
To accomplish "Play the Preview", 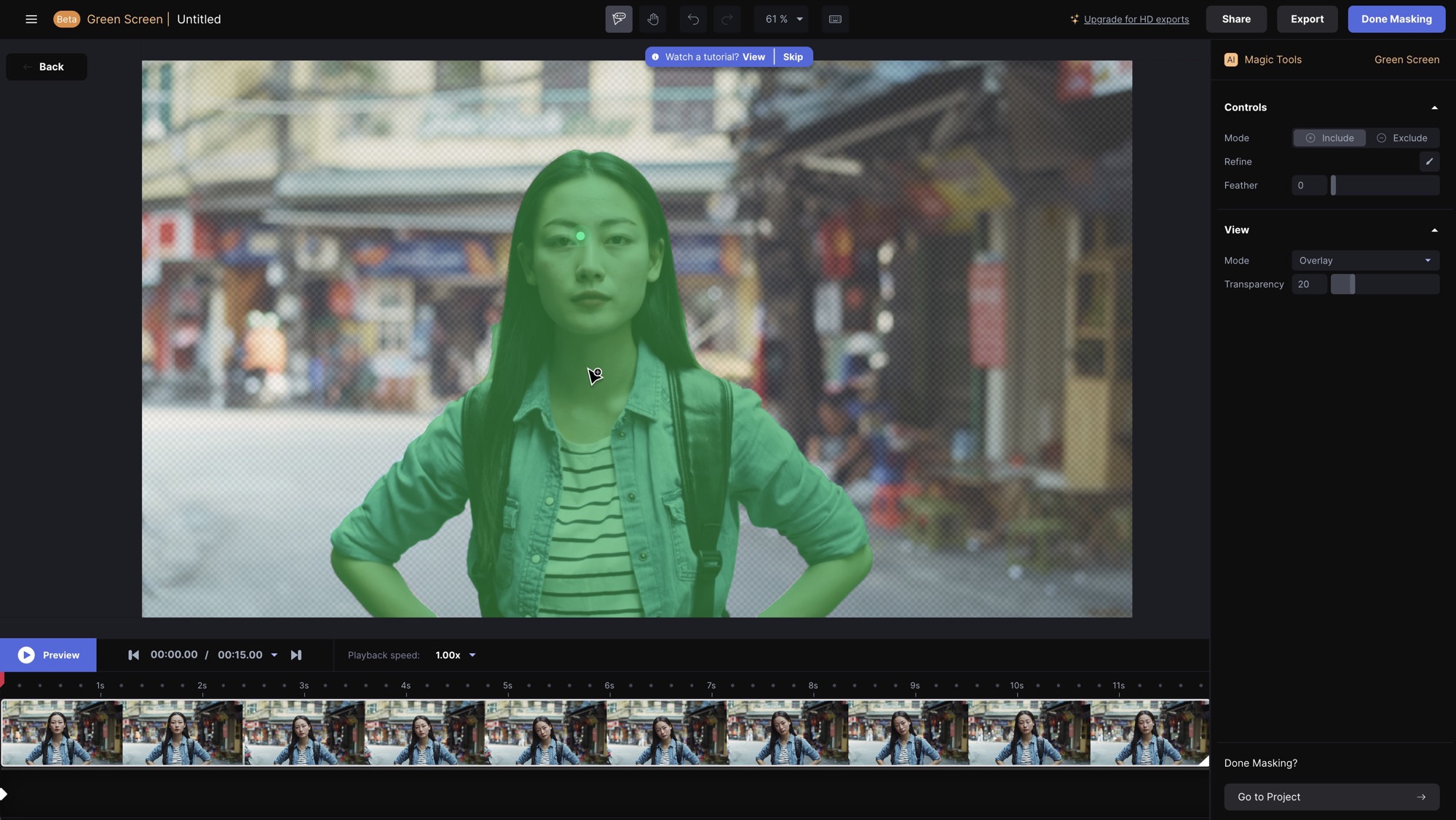I will [48, 655].
